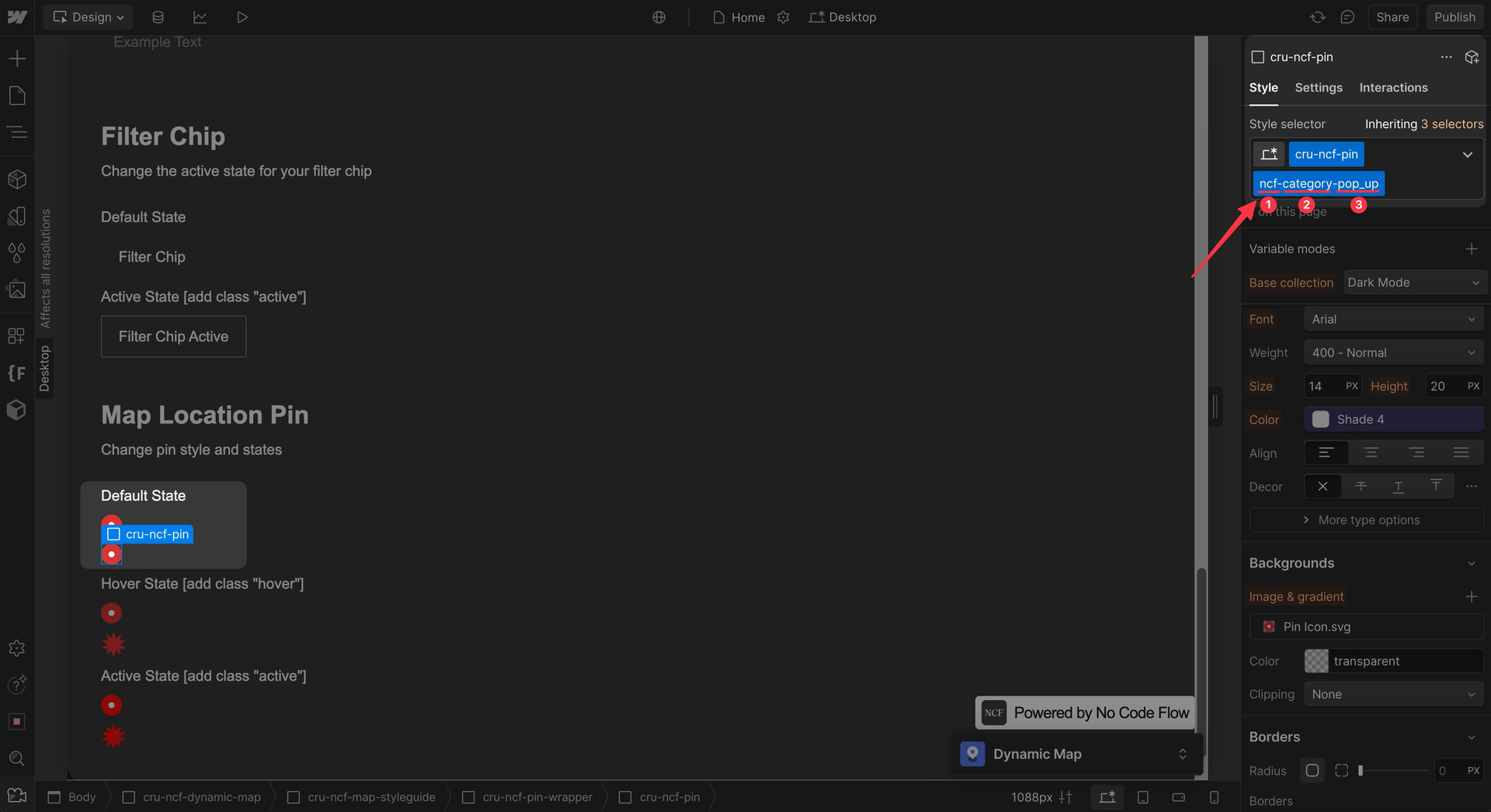Toggle strikethrough text decoration
This screenshot has height=812, width=1491.
tap(1361, 486)
